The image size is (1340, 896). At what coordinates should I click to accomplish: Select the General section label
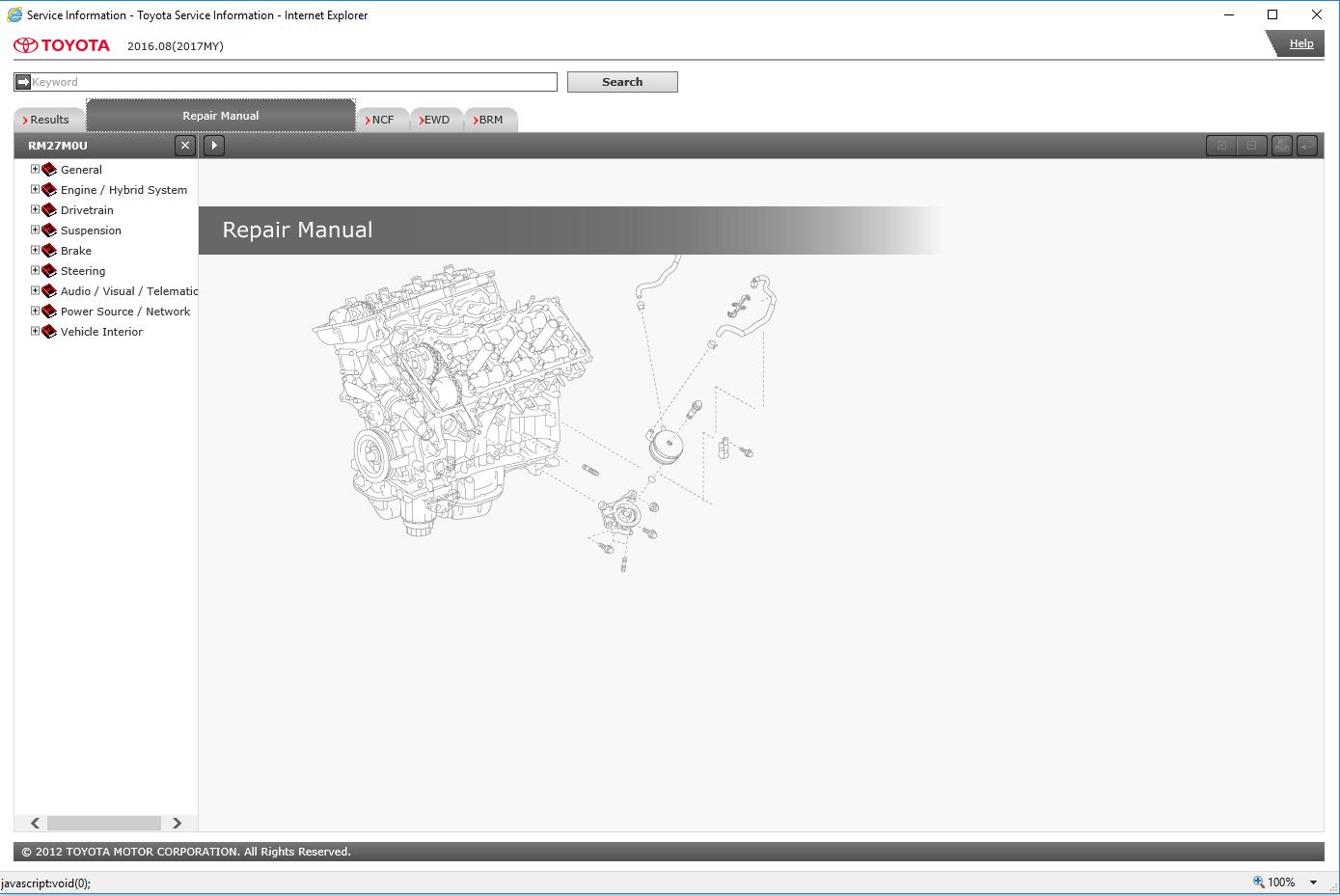(81, 170)
